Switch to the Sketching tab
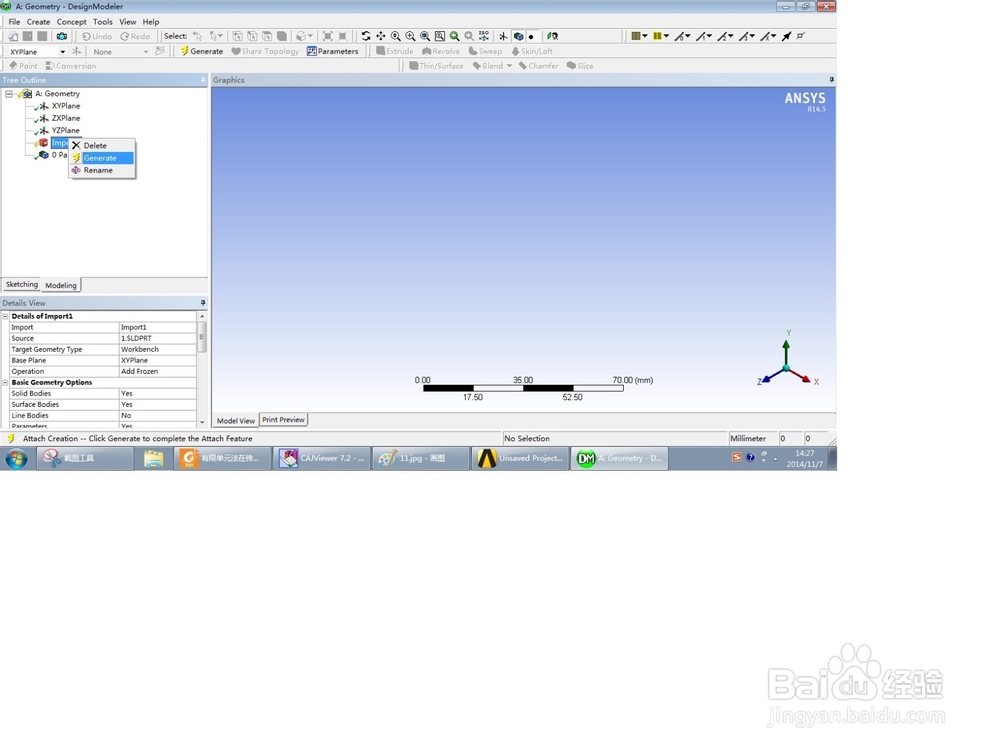The height and width of the screenshot is (750, 1000). 22,284
